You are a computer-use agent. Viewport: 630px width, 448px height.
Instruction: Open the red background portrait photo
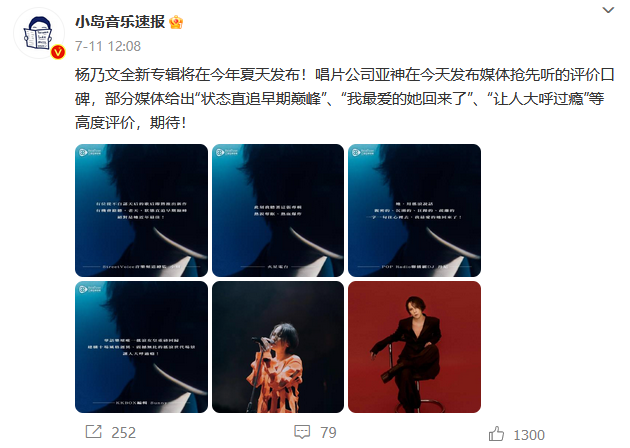coord(415,347)
